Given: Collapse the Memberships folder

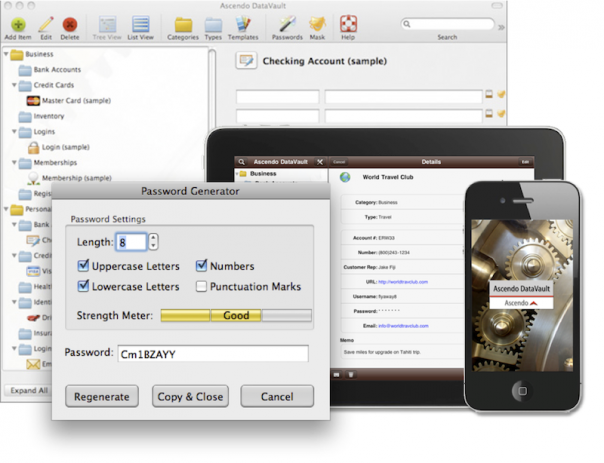Looking at the screenshot, I should point(14,162).
